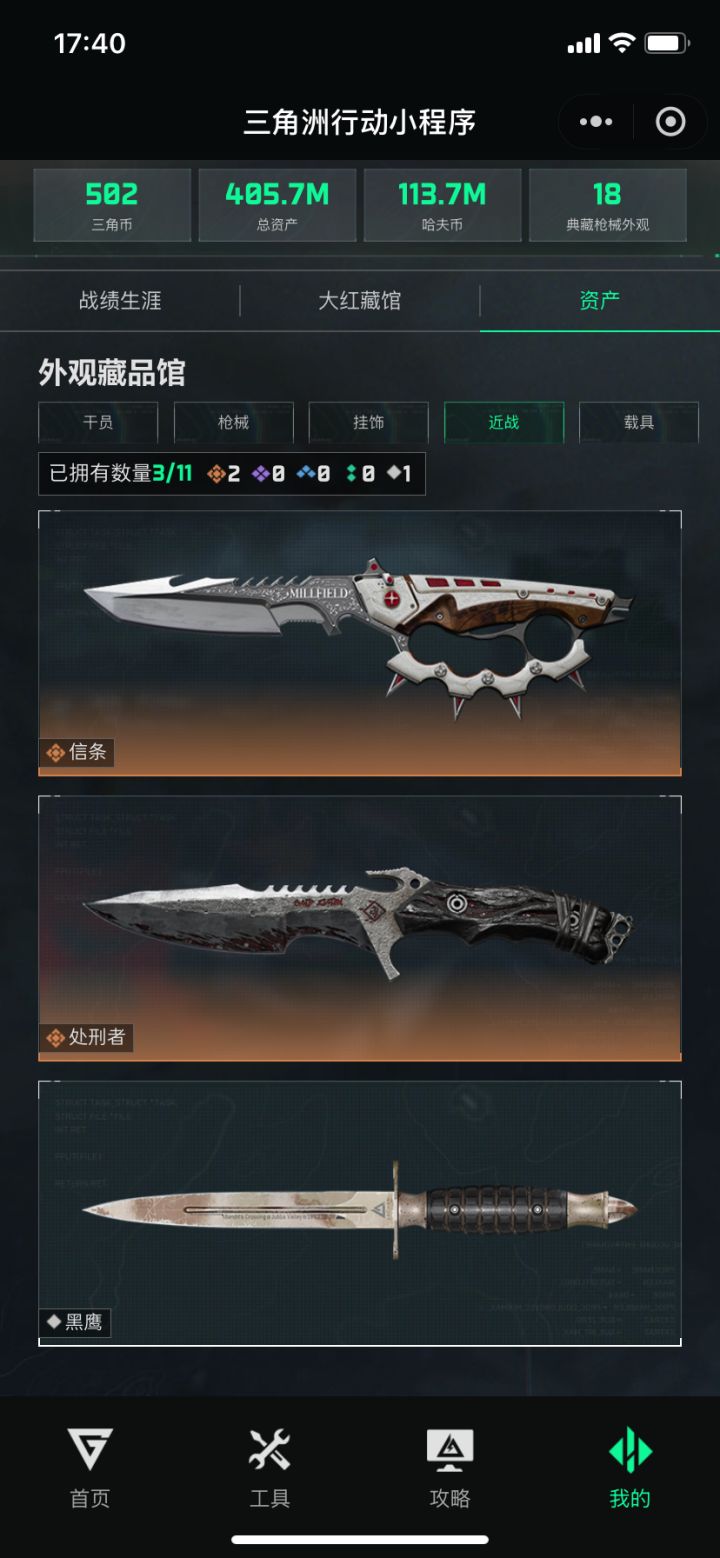This screenshot has height=1558, width=720.
Task: Filter collection by 干员 category
Action: click(98, 422)
